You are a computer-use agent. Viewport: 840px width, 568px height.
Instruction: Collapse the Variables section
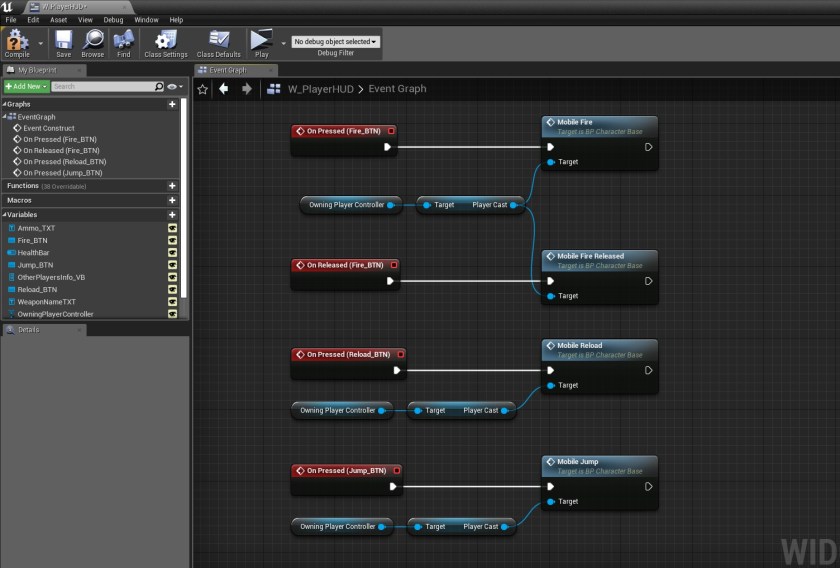pyautogui.click(x=5, y=215)
